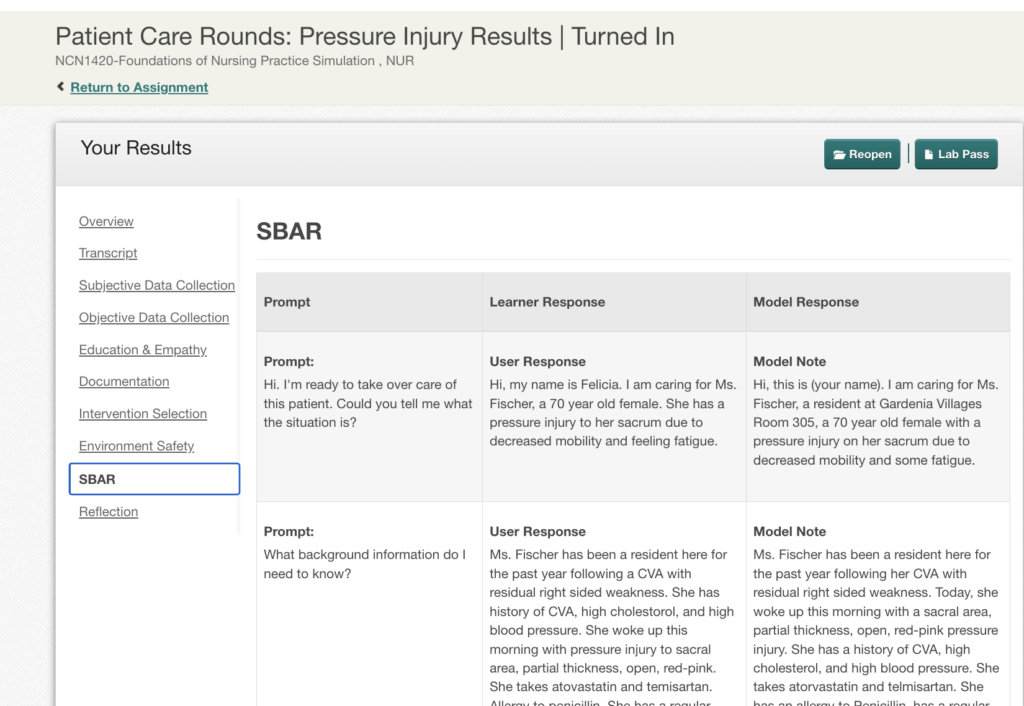The height and width of the screenshot is (706, 1024).
Task: Click the situation User Response cell text
Action: coord(613,413)
